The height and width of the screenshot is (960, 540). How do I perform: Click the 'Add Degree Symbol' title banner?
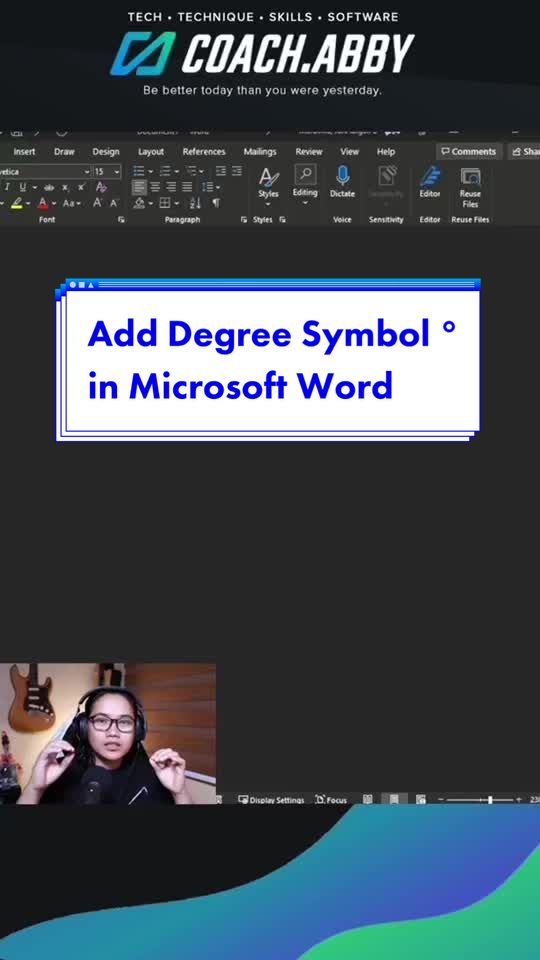(x=268, y=360)
